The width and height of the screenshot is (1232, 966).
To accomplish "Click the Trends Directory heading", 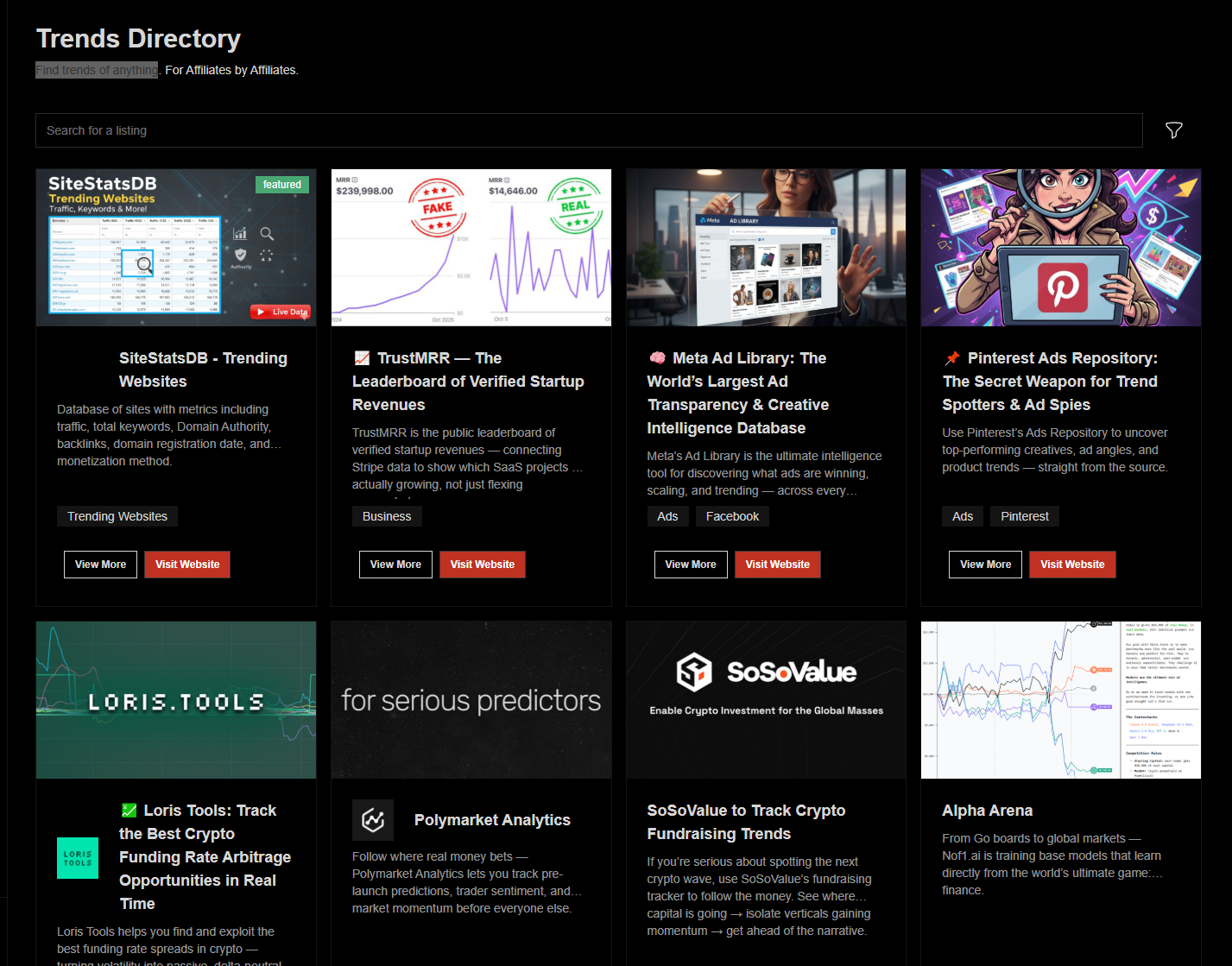I will pos(138,38).
